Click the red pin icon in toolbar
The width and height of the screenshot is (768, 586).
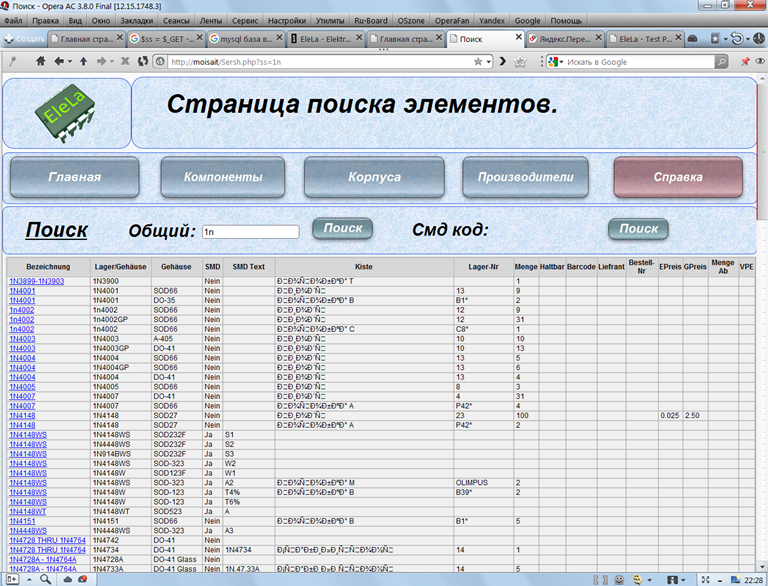745,61
